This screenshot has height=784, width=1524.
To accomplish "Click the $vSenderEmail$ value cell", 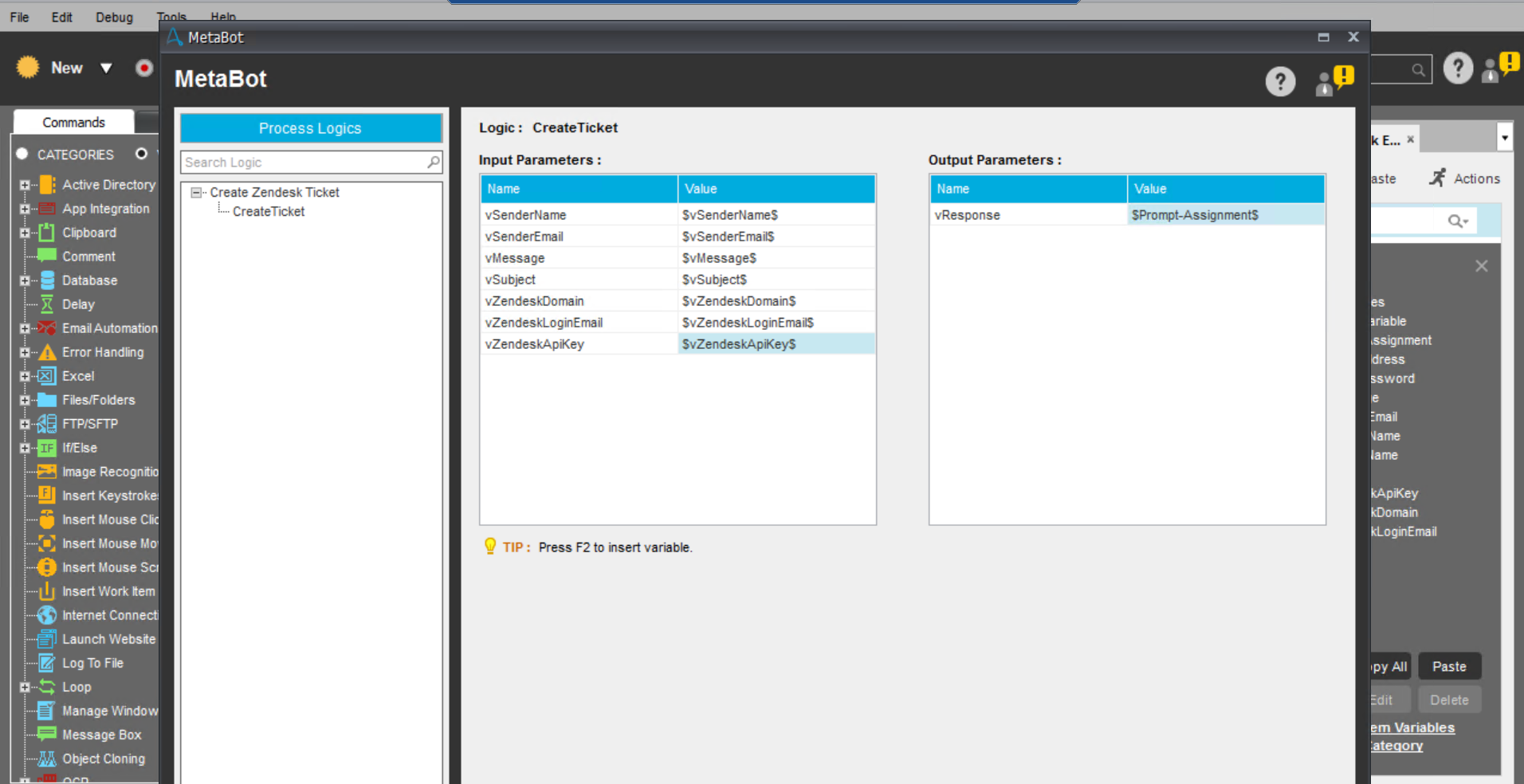I will click(776, 237).
